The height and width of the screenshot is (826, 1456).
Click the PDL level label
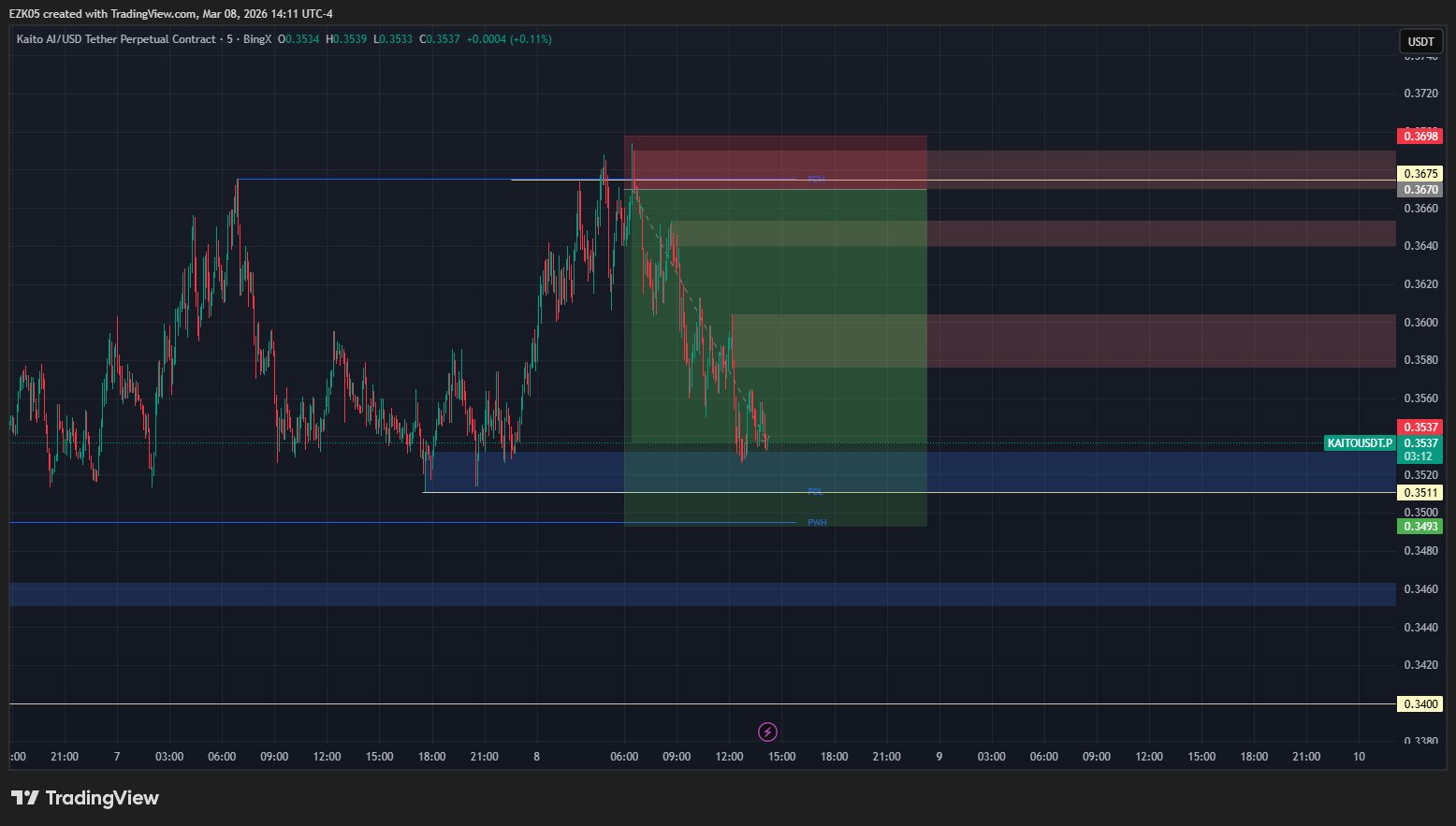point(816,492)
